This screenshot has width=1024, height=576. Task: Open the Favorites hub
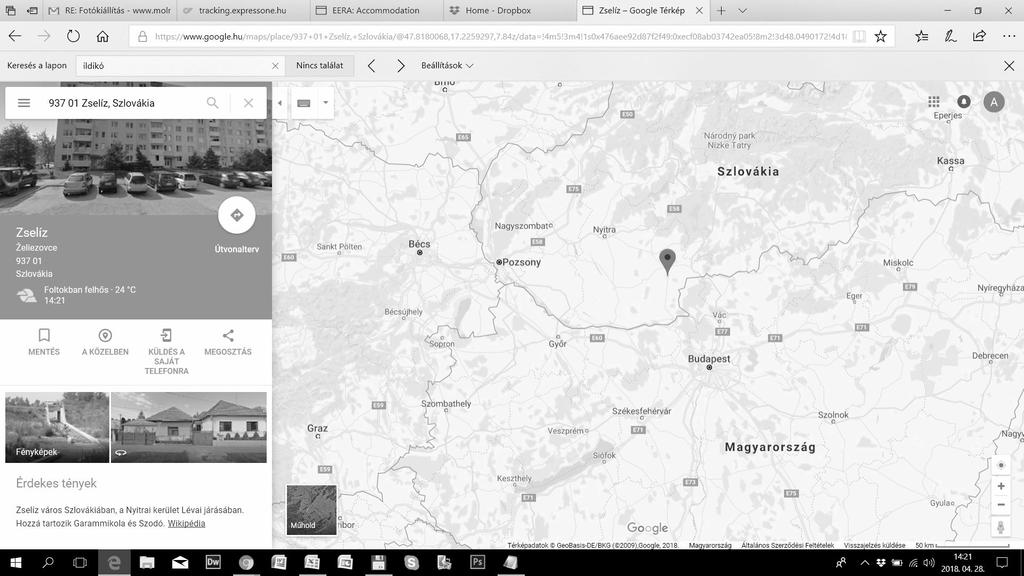(x=921, y=37)
